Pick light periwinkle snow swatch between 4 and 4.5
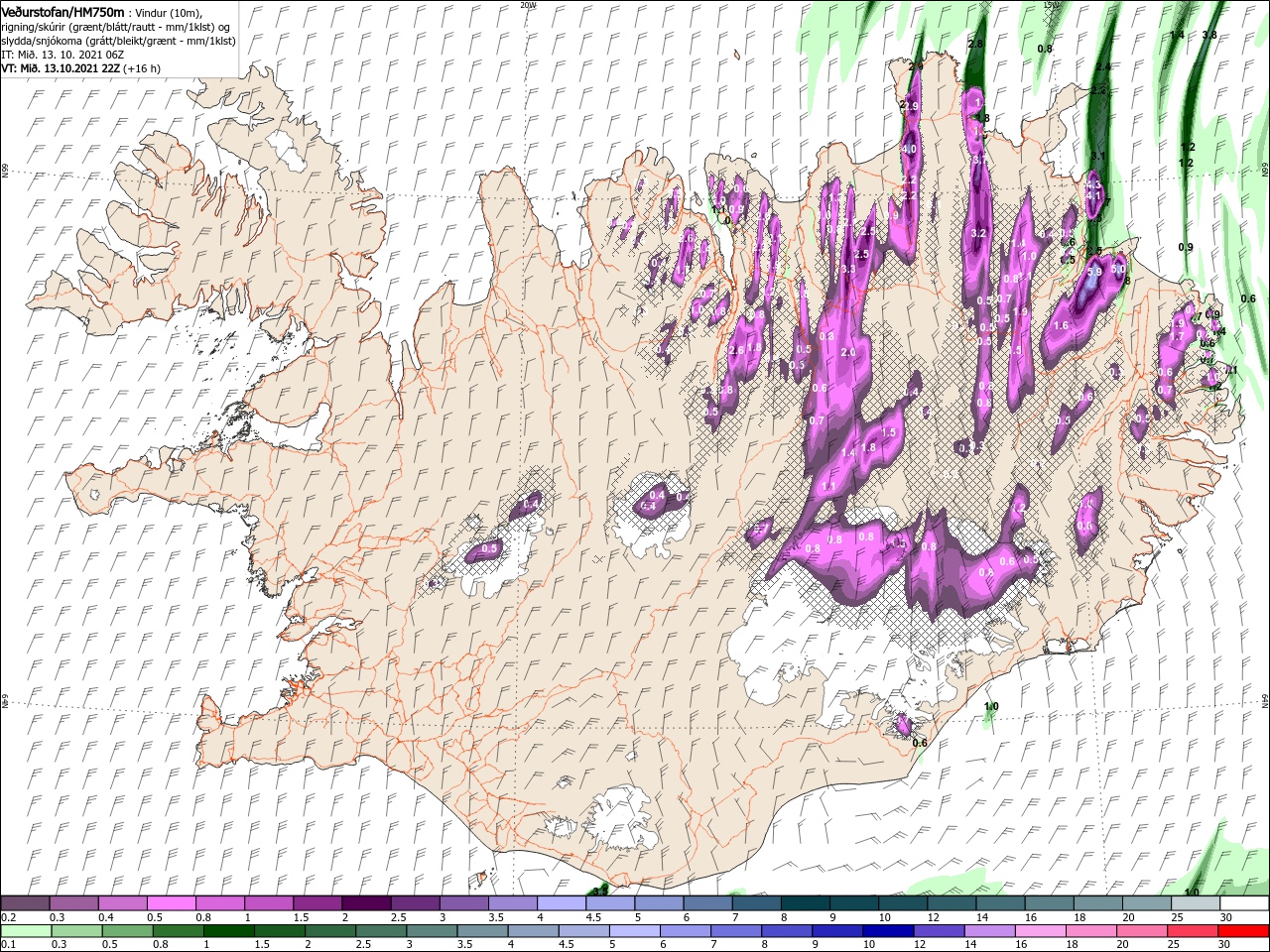The image size is (1270, 952). 562,903
